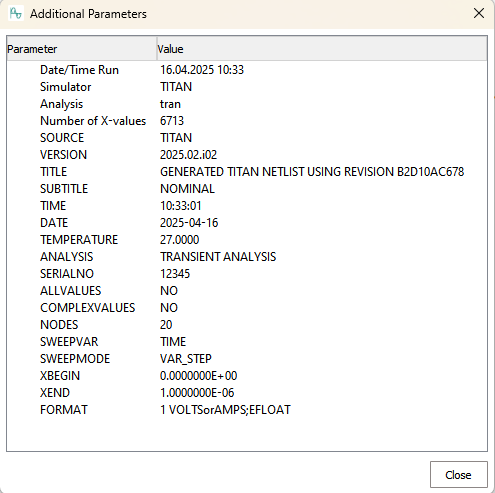Select the Date/Time Run row
The height and width of the screenshot is (493, 495).
pyautogui.click(x=247, y=70)
